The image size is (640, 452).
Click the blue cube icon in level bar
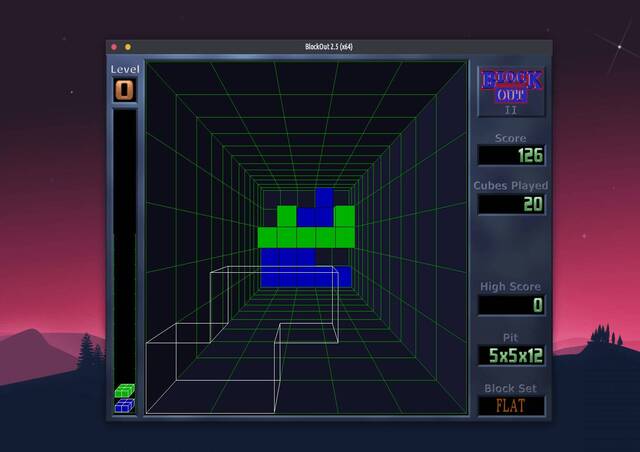(x=124, y=405)
